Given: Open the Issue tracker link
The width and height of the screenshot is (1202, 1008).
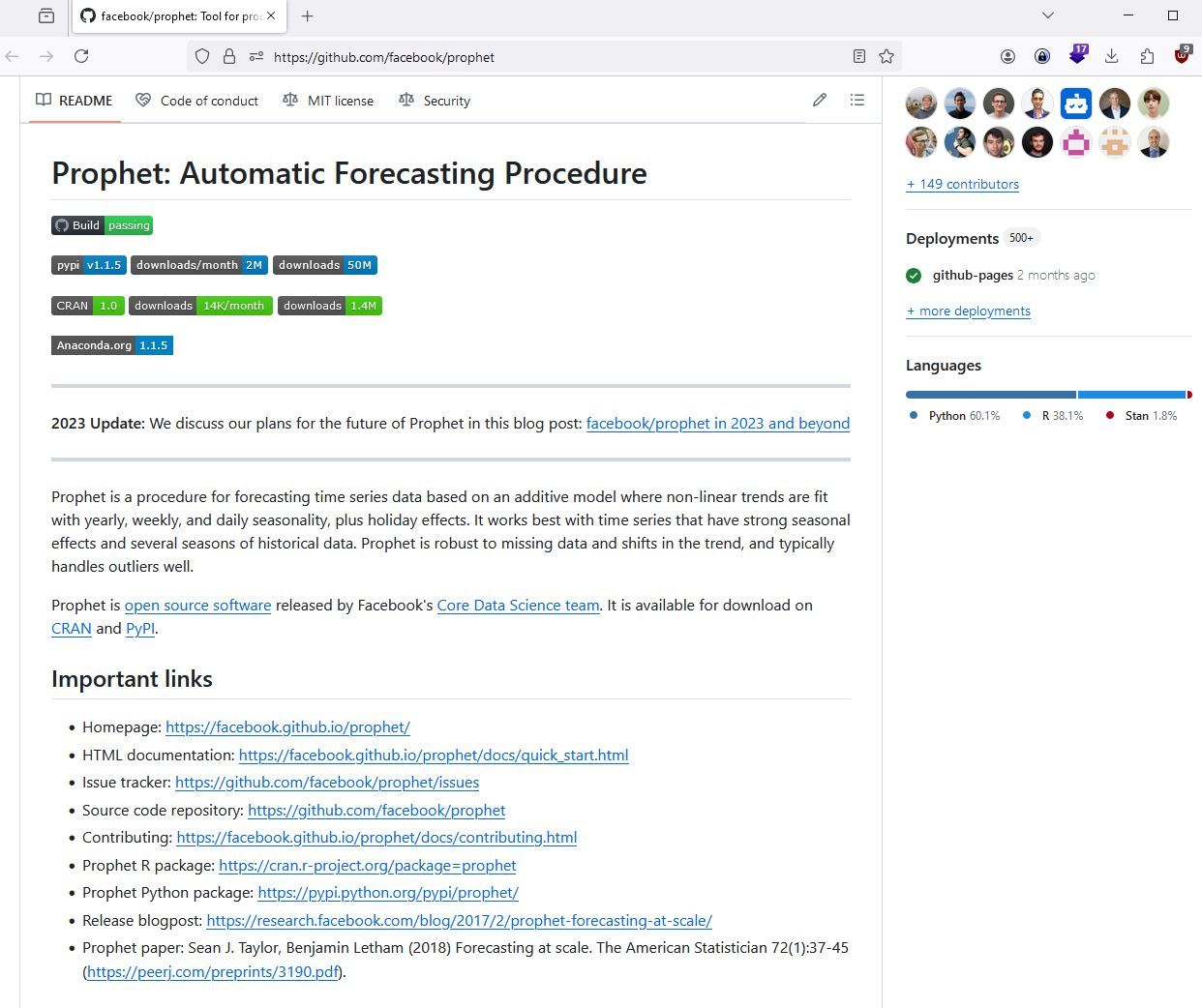Looking at the screenshot, I should click(x=327, y=782).
